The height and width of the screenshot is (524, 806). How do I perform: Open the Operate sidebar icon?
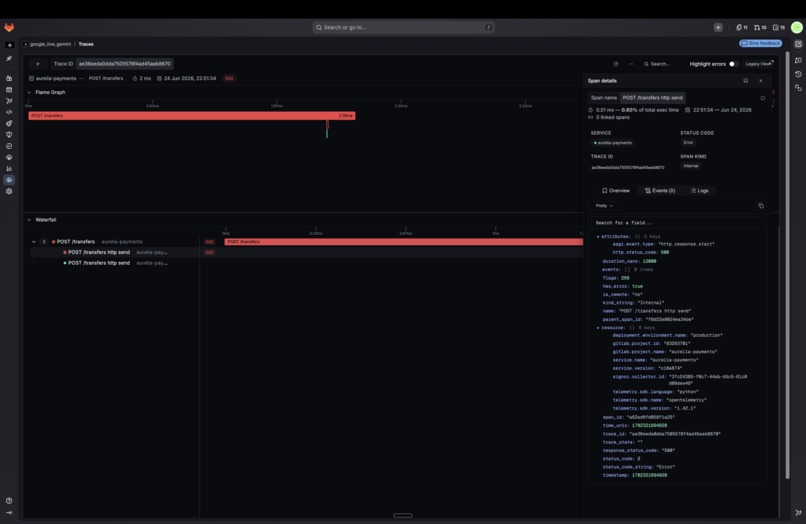[9, 157]
